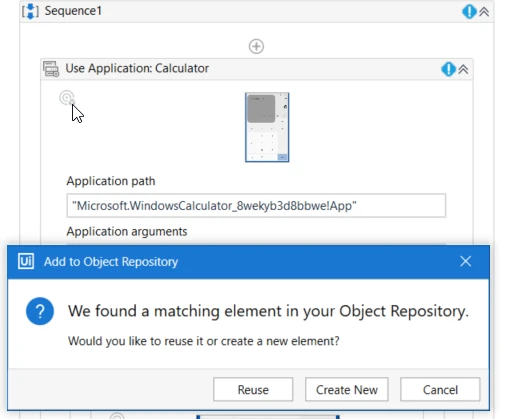Open the Calculator screenshot thumbnail
Viewport: 517px width, 419px height.
click(267, 127)
